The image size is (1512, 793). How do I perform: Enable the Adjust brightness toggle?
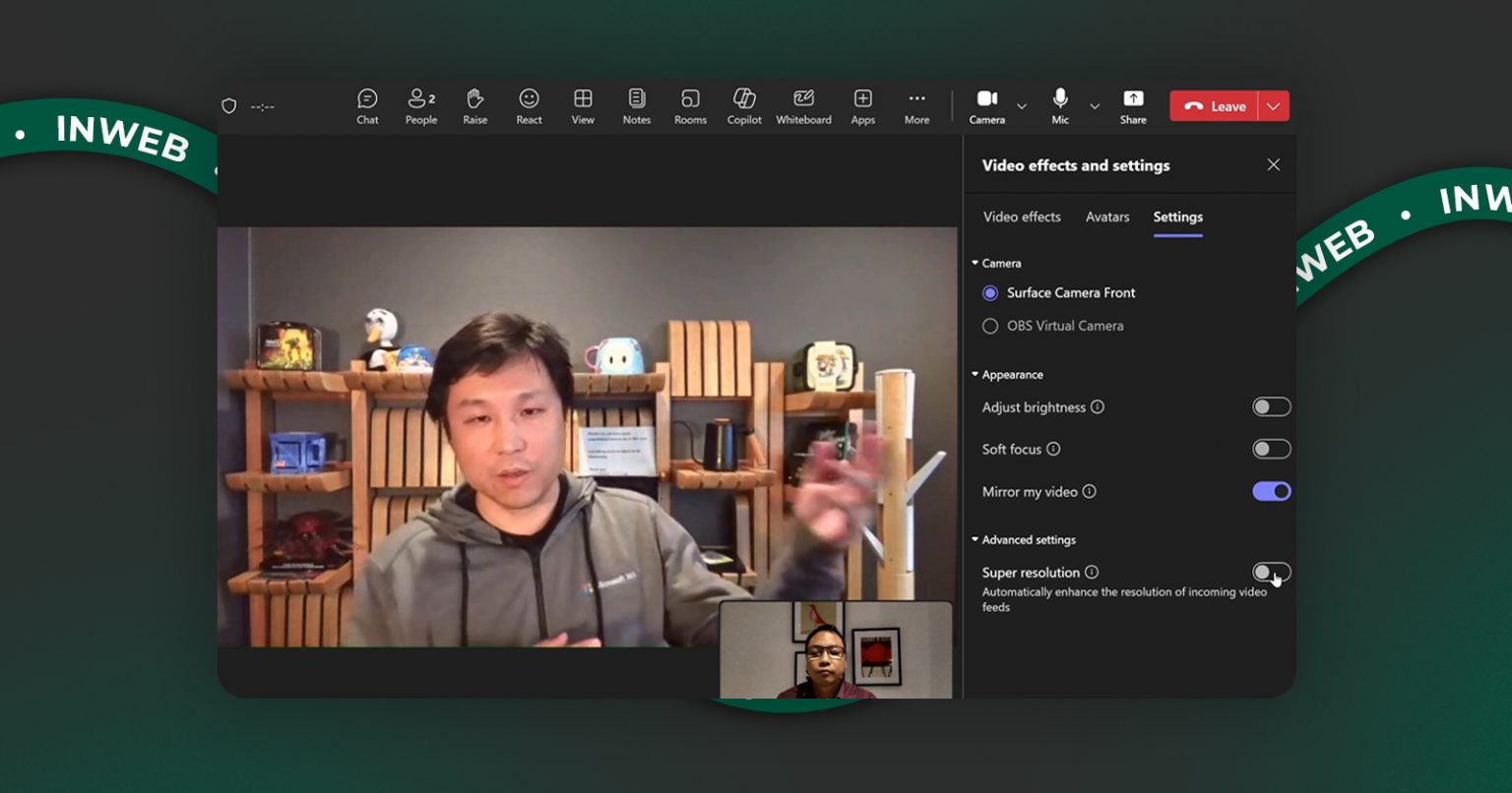[1271, 407]
